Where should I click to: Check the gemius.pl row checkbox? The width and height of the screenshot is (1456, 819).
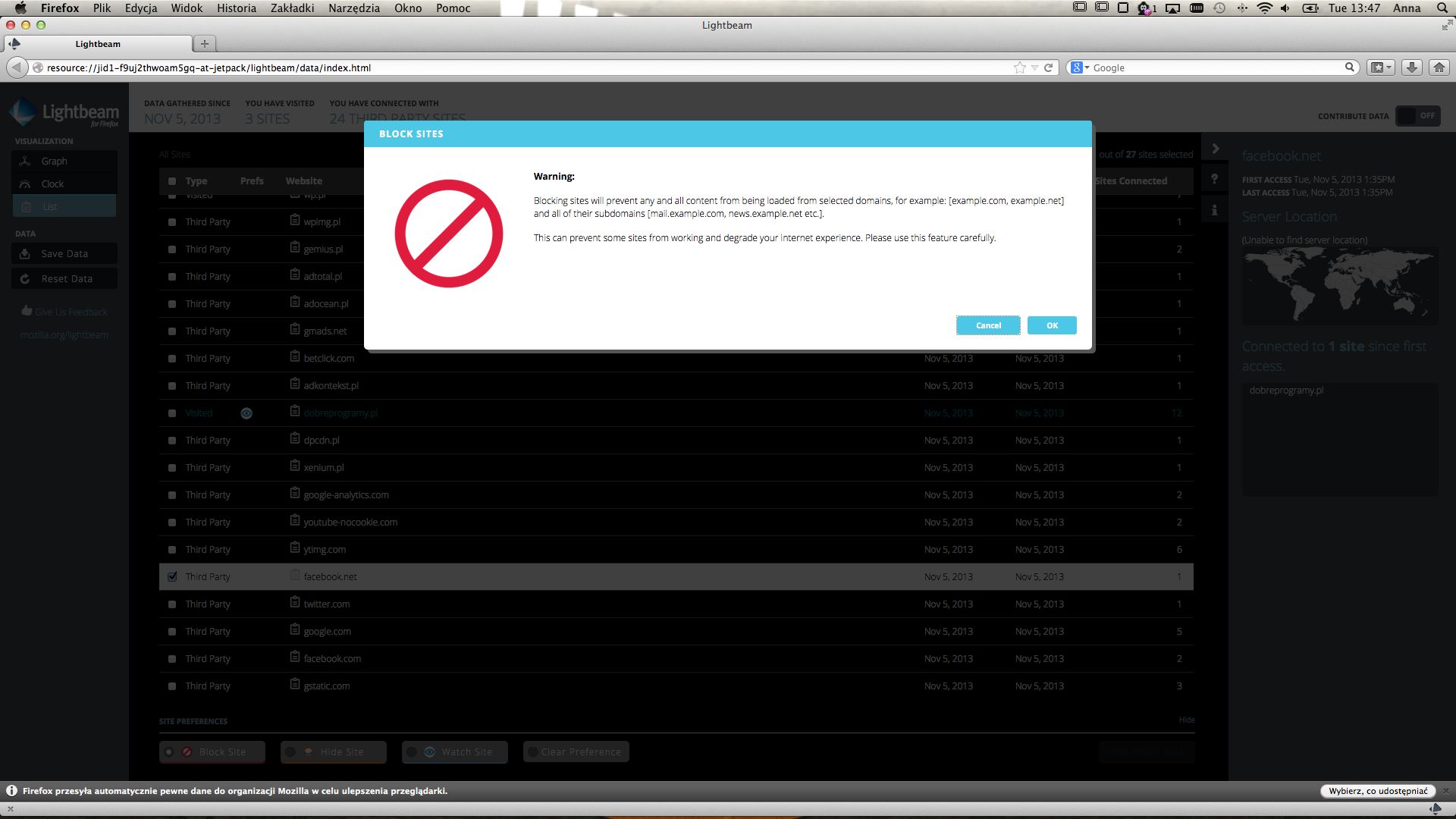[x=172, y=249]
